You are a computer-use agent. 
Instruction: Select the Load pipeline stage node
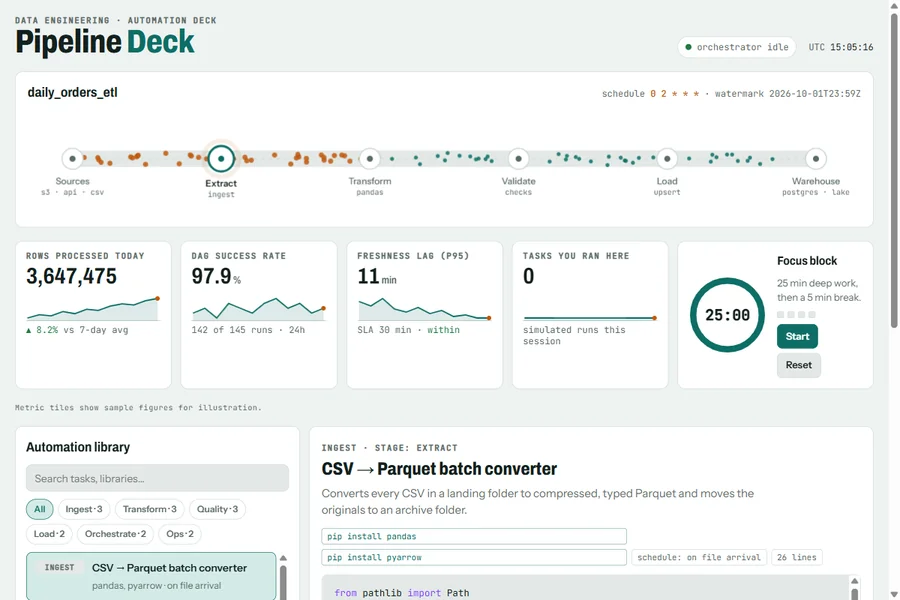point(667,158)
